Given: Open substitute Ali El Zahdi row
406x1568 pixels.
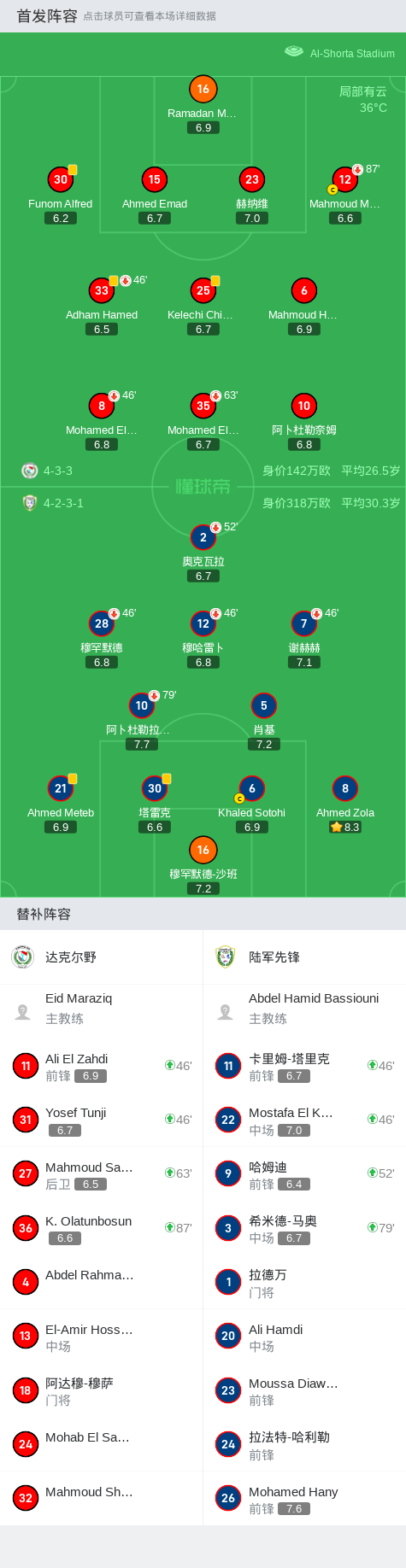Looking at the screenshot, I should (102, 1066).
